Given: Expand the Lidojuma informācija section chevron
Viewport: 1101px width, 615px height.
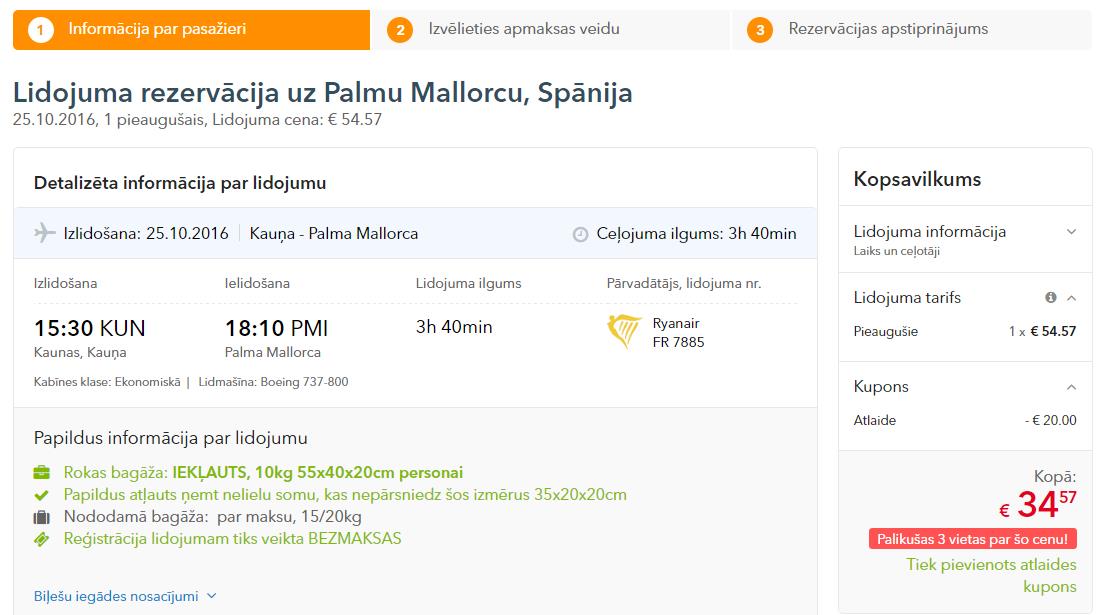Looking at the screenshot, I should (x=1071, y=232).
